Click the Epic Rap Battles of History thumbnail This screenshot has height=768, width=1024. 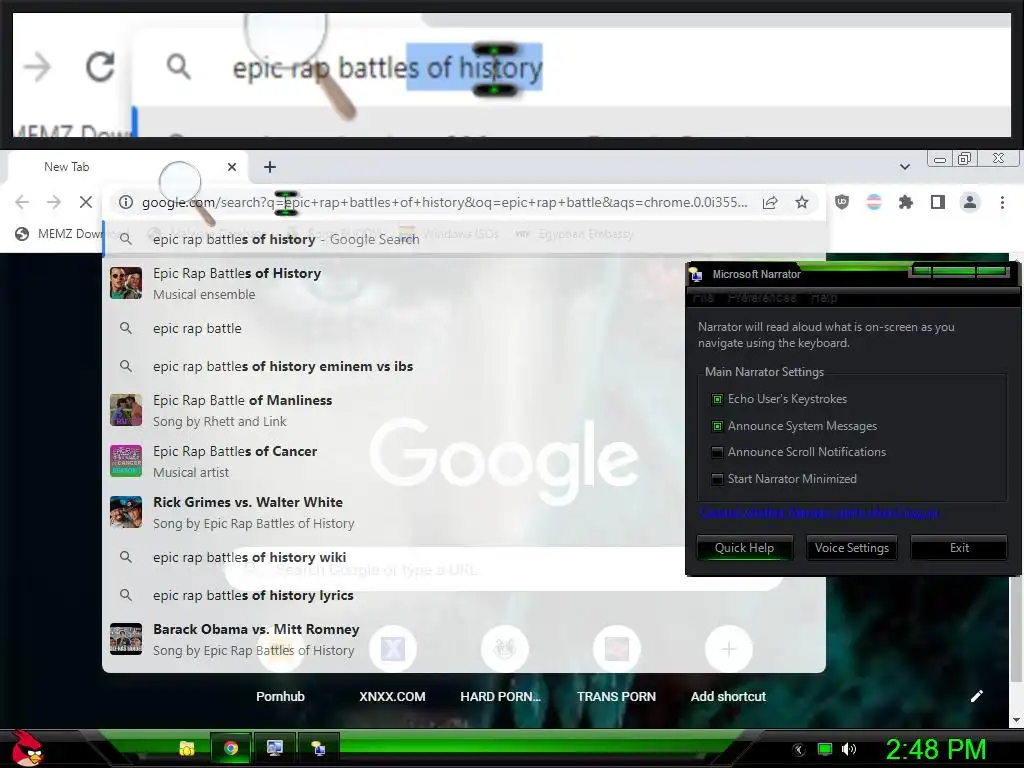pos(126,283)
